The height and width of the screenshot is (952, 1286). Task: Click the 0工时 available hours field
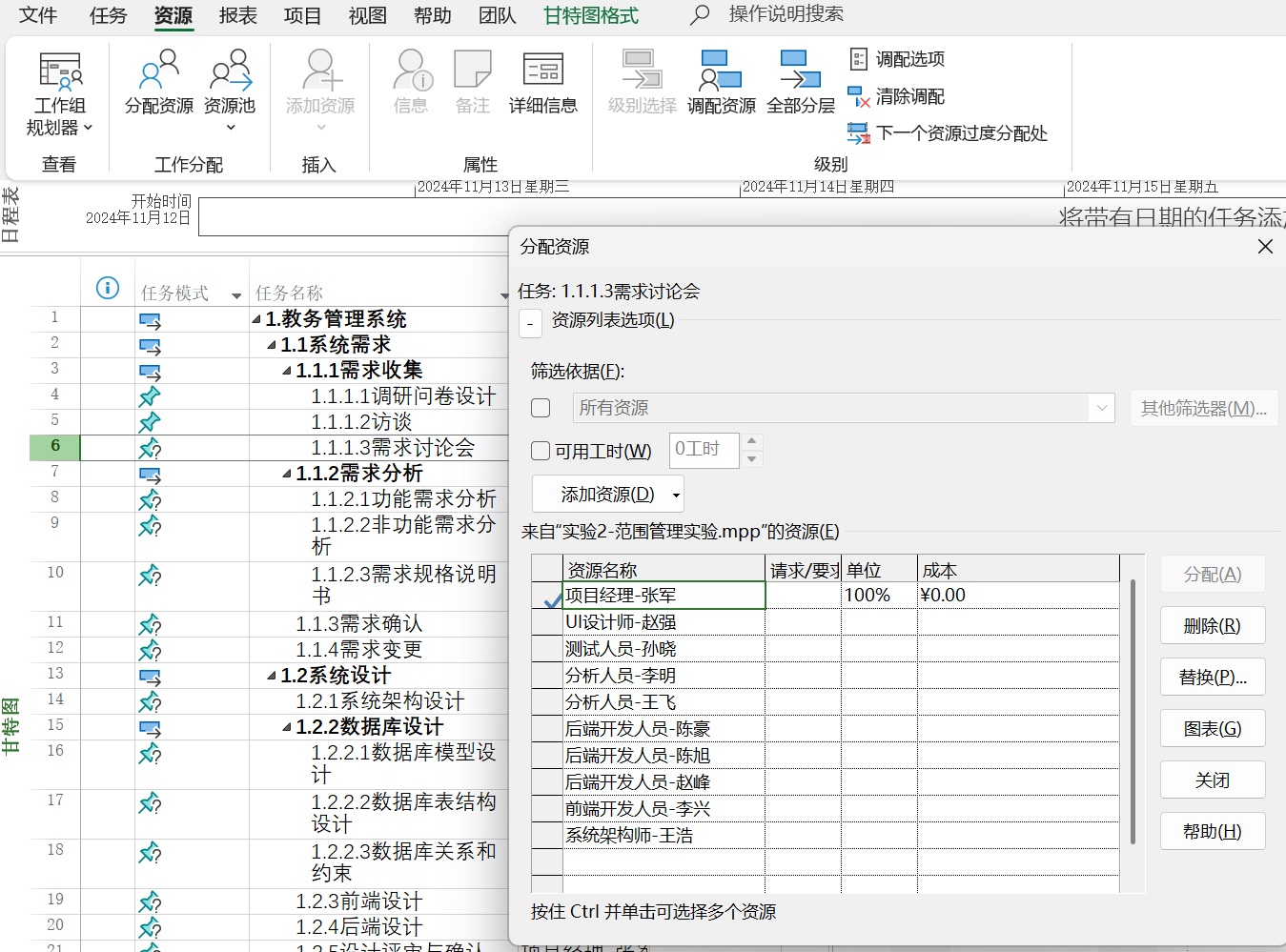tap(704, 450)
